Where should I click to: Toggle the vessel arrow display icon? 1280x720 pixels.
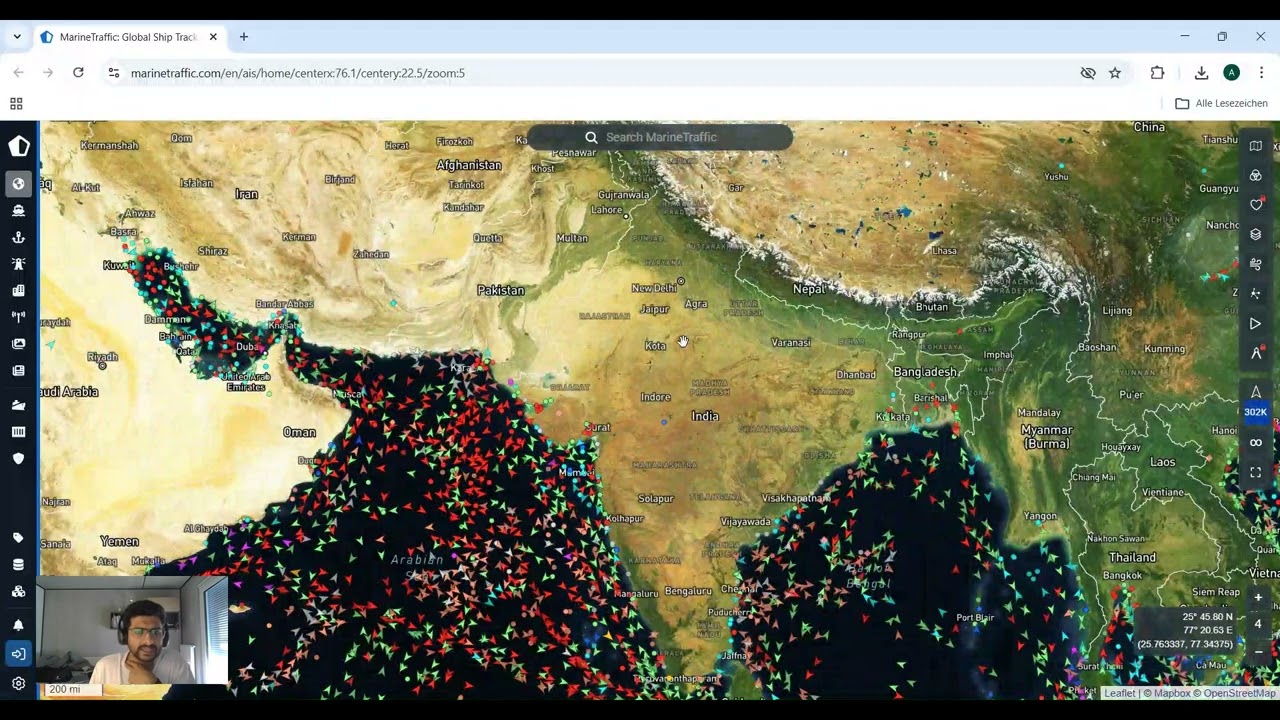[1255, 391]
